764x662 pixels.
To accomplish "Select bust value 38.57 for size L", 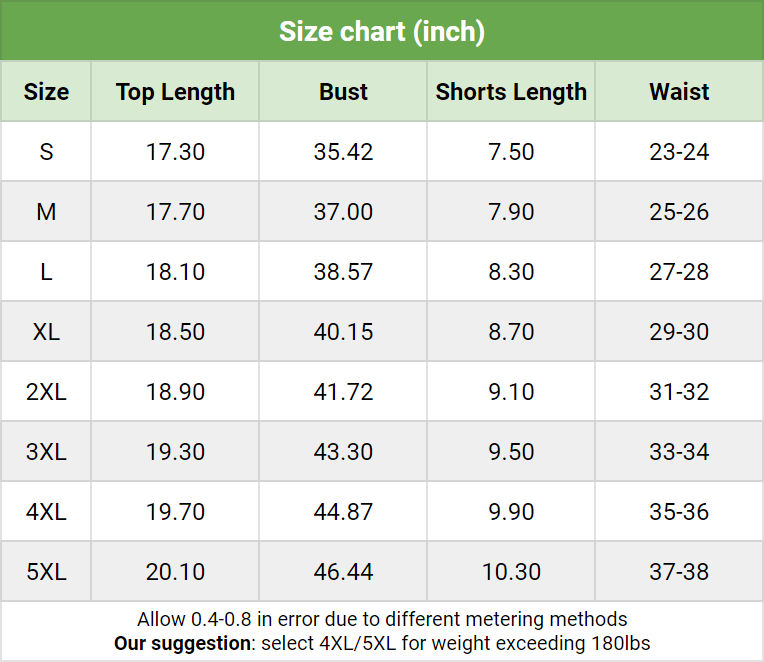I will (343, 272).
